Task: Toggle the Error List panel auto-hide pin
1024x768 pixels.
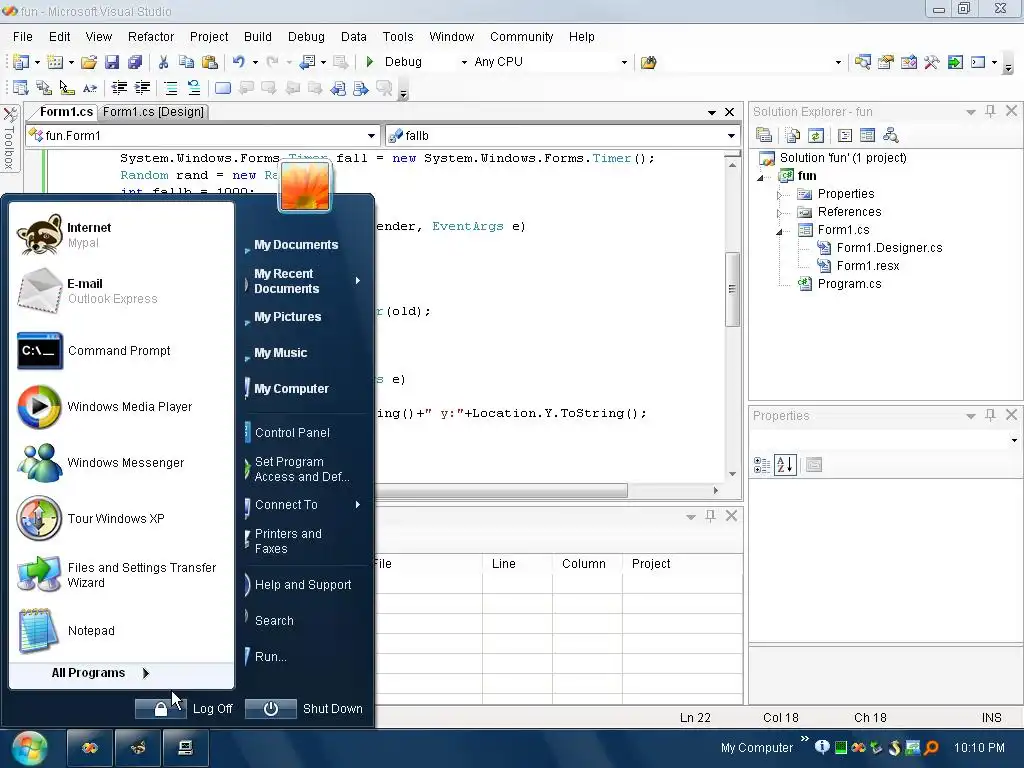Action: [710, 516]
